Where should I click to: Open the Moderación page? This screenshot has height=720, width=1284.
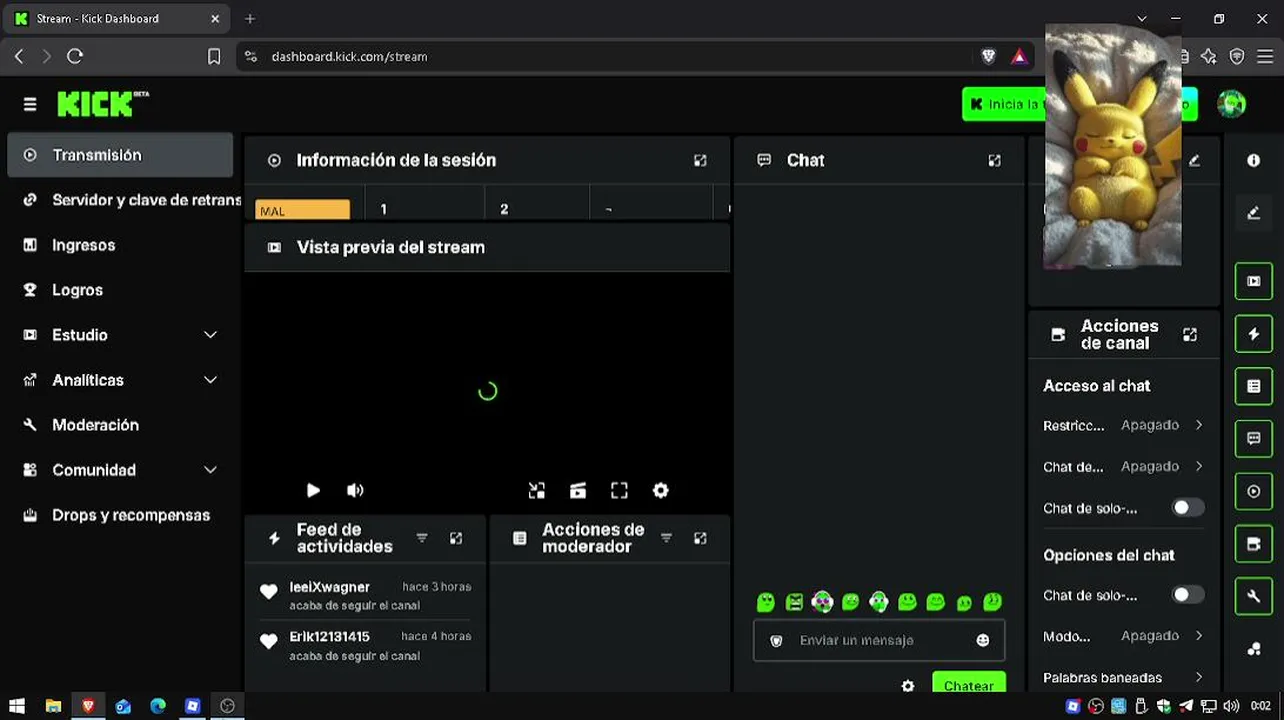point(120,425)
